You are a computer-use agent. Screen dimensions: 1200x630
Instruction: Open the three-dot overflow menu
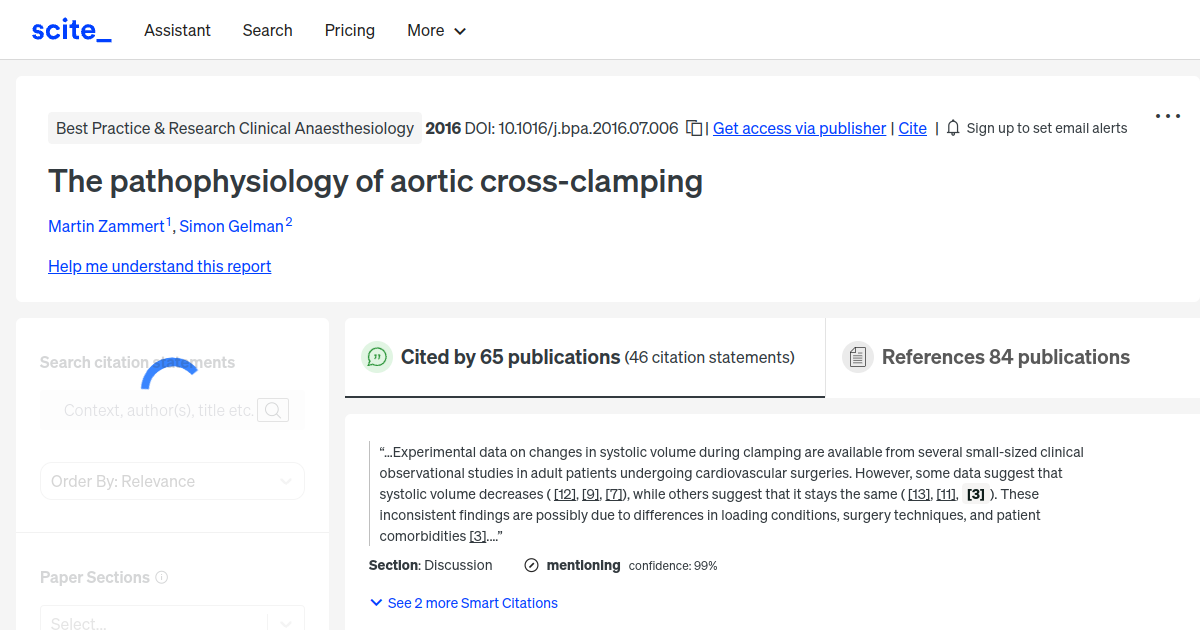tap(1167, 115)
